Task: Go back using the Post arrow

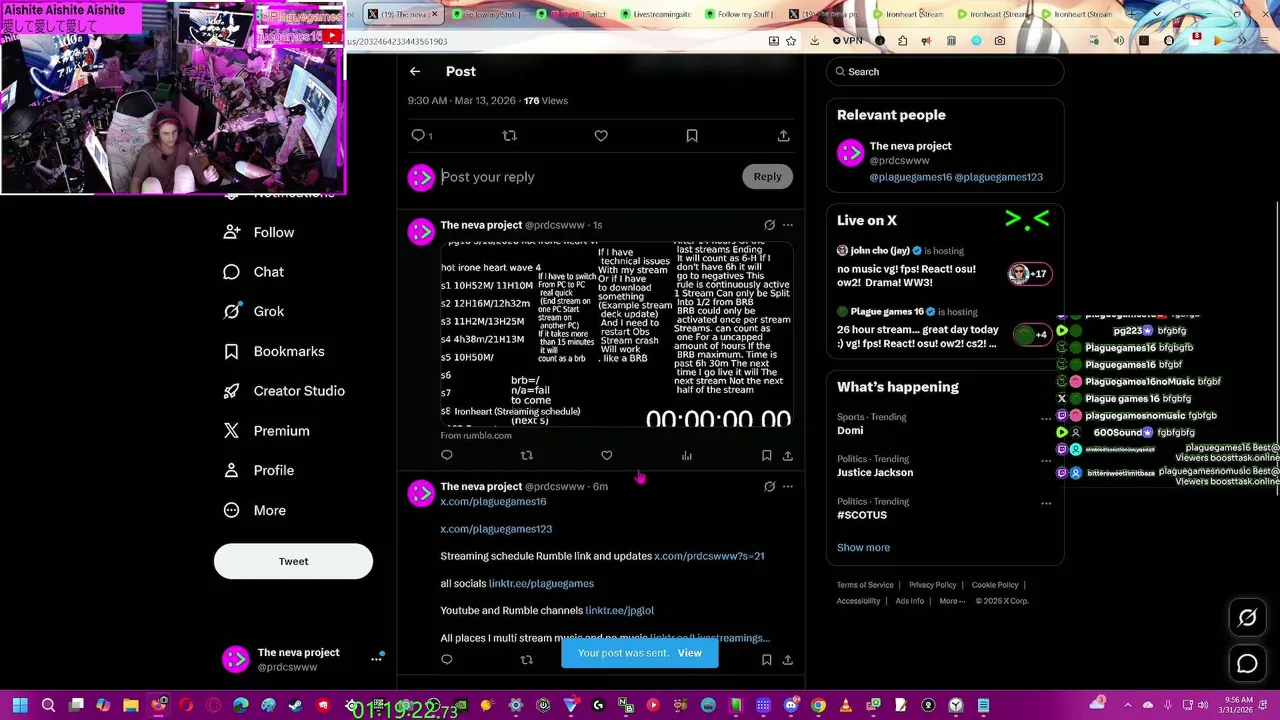Action: click(x=415, y=71)
